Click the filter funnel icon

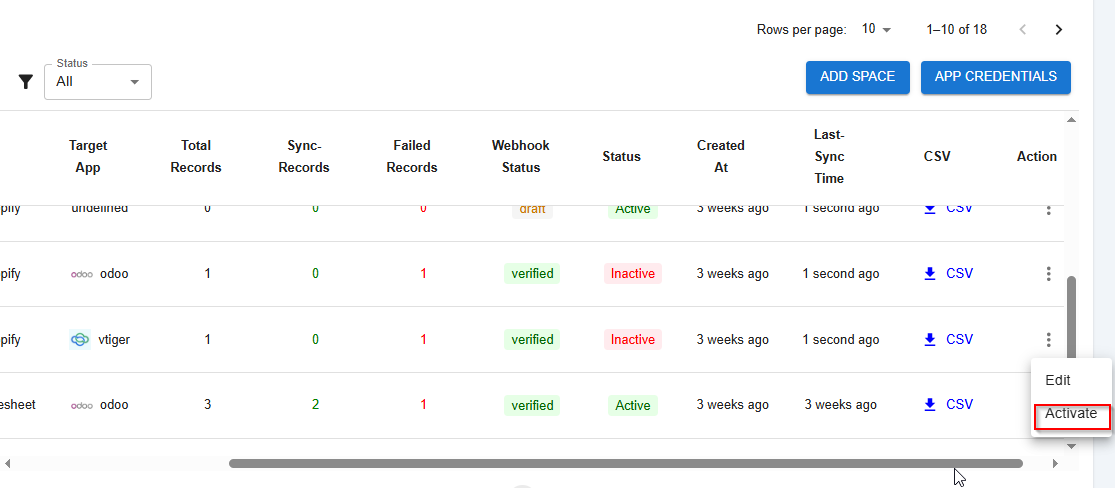coord(26,82)
